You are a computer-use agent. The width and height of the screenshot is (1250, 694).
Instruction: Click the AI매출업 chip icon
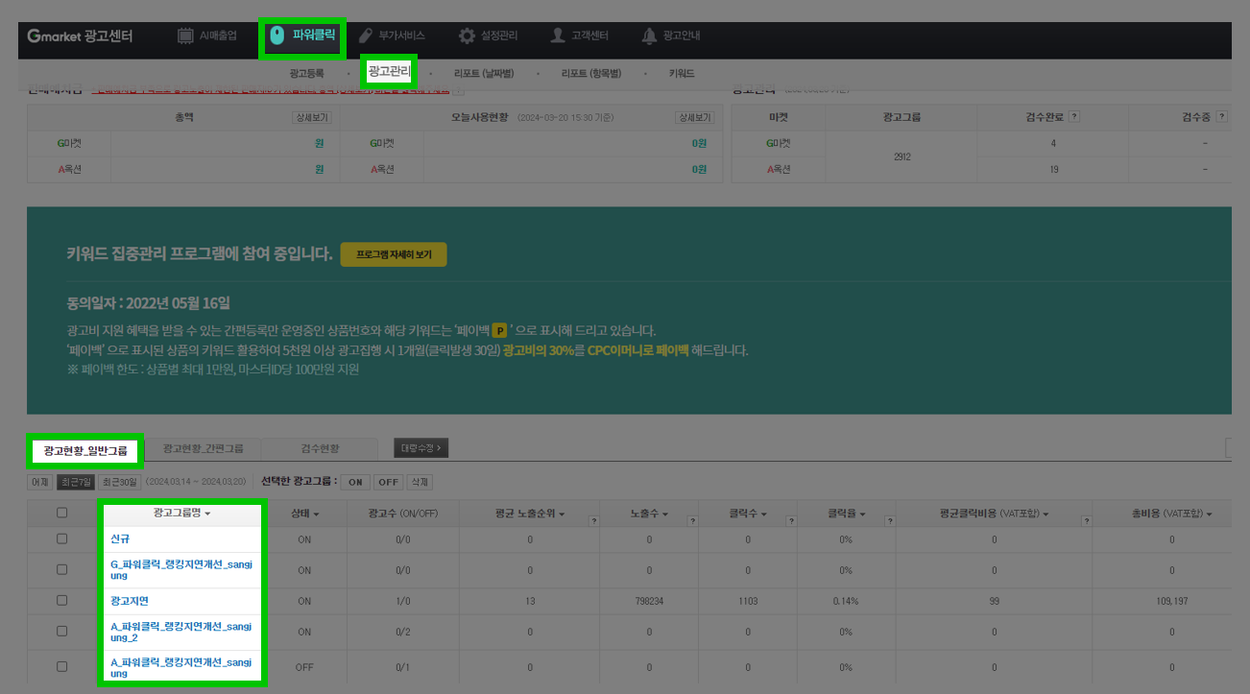185,36
